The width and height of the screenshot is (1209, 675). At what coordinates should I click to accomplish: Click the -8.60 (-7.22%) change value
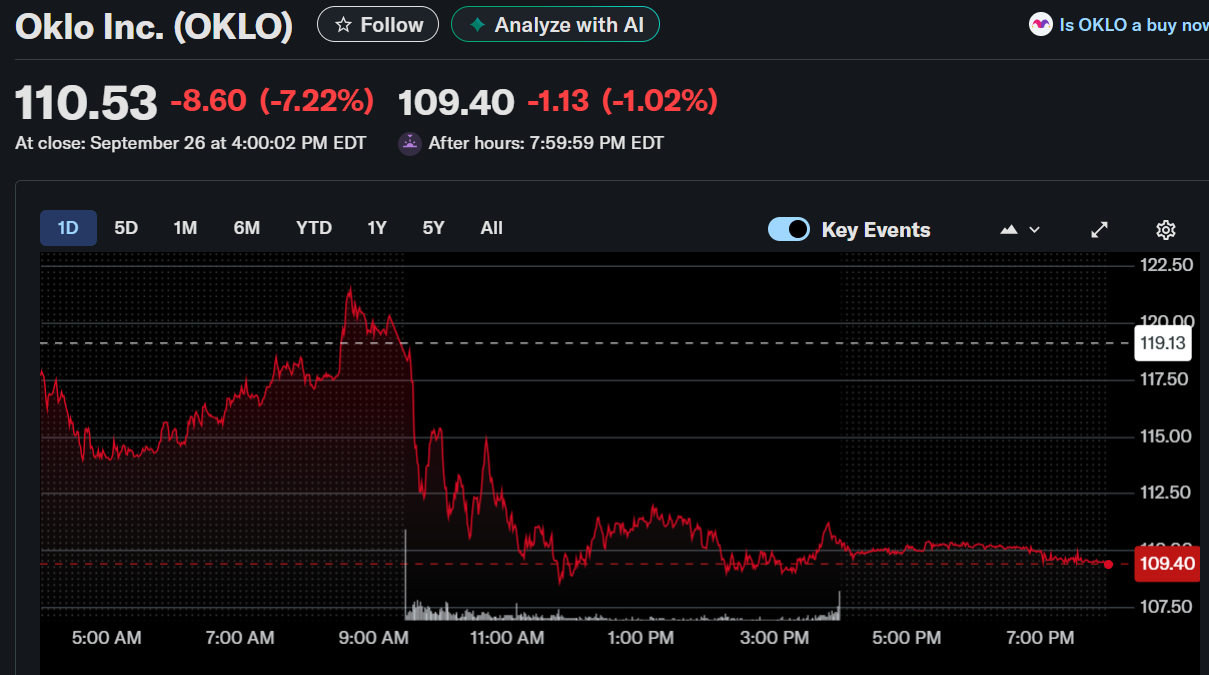pos(272,101)
